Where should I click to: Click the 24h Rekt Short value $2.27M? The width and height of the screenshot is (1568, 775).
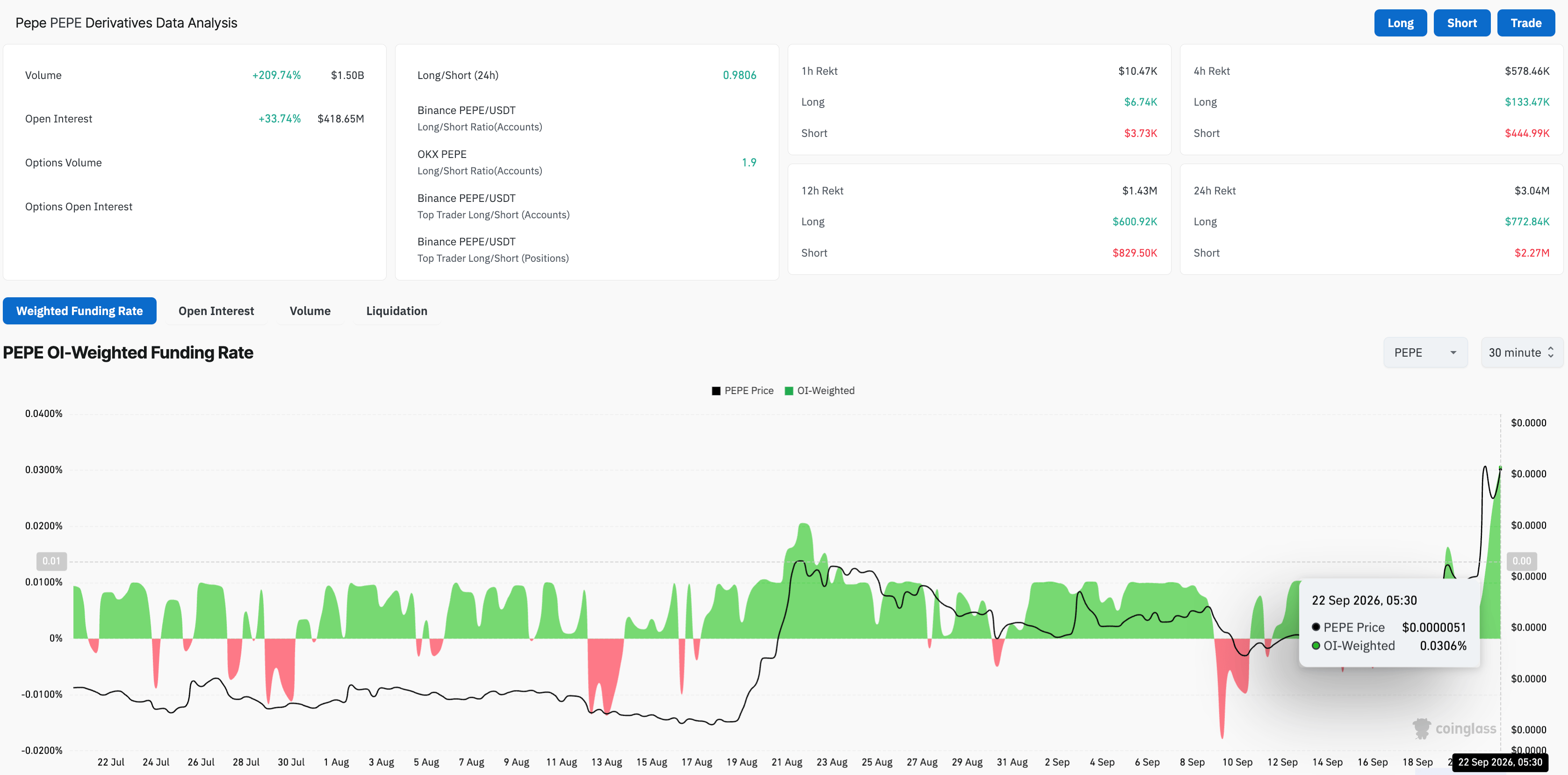pos(1532,253)
